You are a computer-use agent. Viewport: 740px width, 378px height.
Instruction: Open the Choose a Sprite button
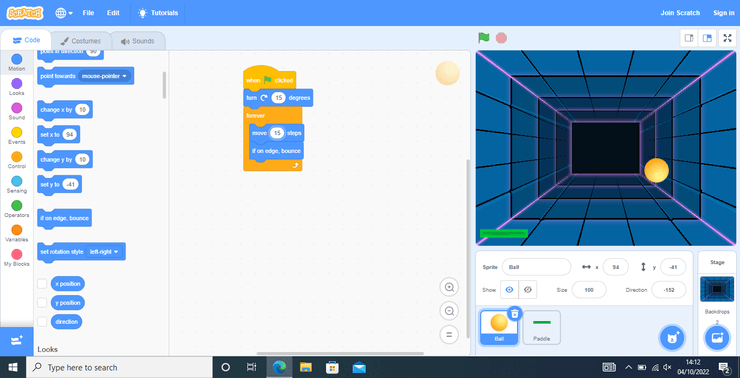672,337
